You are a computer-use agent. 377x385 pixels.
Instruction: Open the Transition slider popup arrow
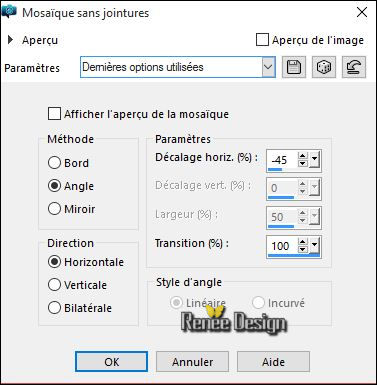314,246
